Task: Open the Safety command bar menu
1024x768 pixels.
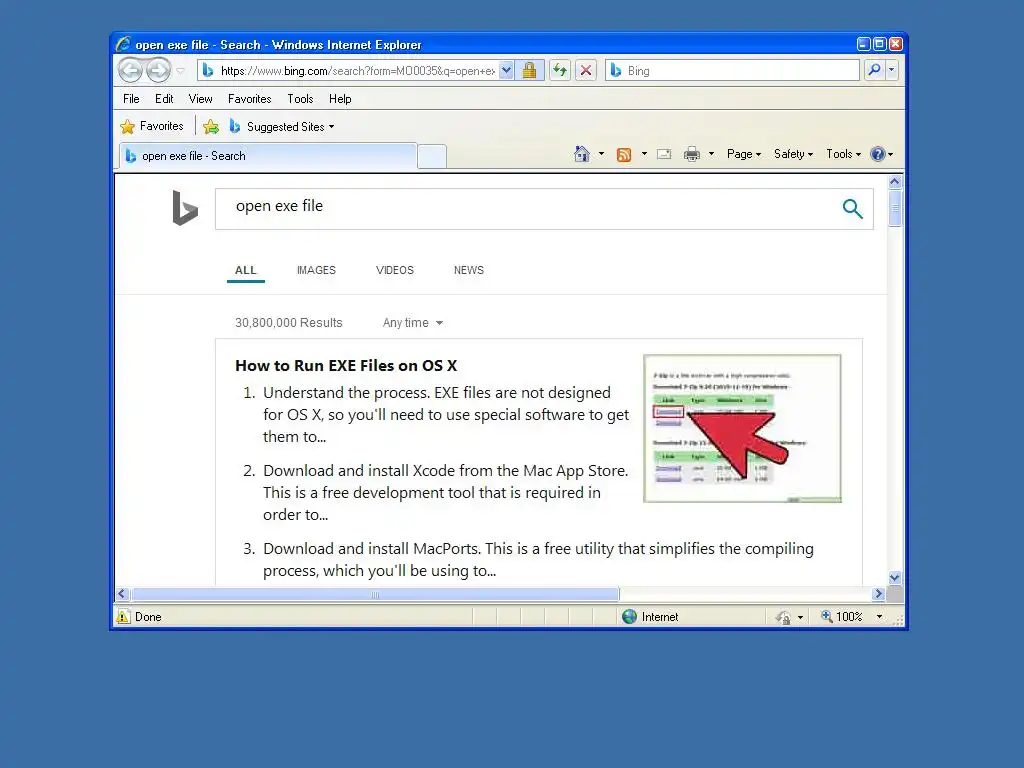Action: [x=793, y=154]
